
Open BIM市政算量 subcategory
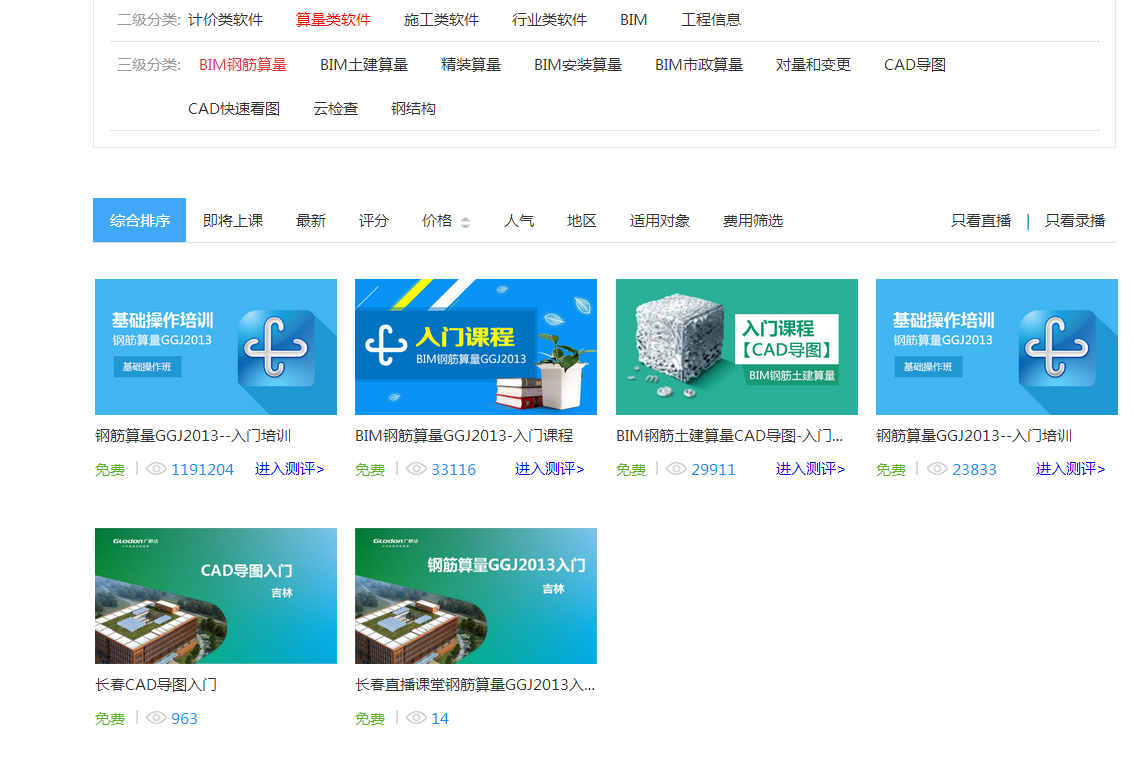(699, 65)
